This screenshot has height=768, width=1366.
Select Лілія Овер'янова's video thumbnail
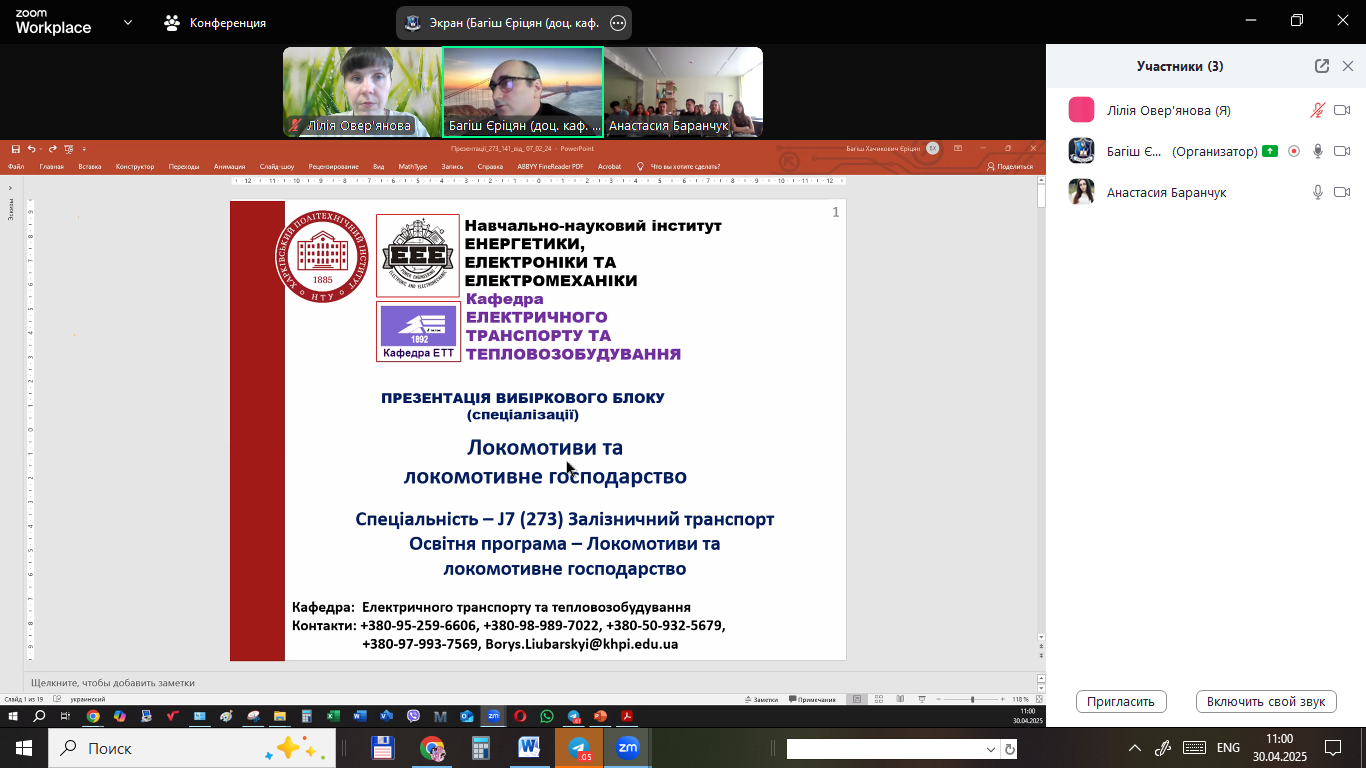(363, 92)
